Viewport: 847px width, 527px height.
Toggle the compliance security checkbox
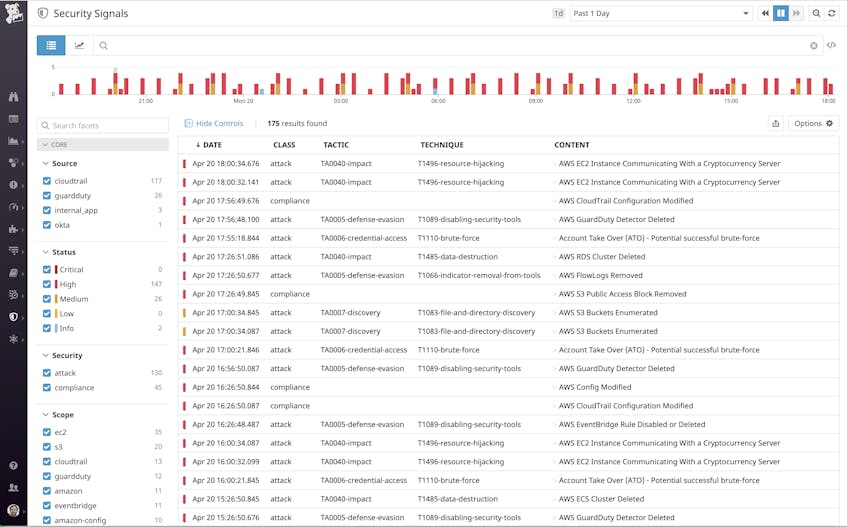[x=47, y=388]
